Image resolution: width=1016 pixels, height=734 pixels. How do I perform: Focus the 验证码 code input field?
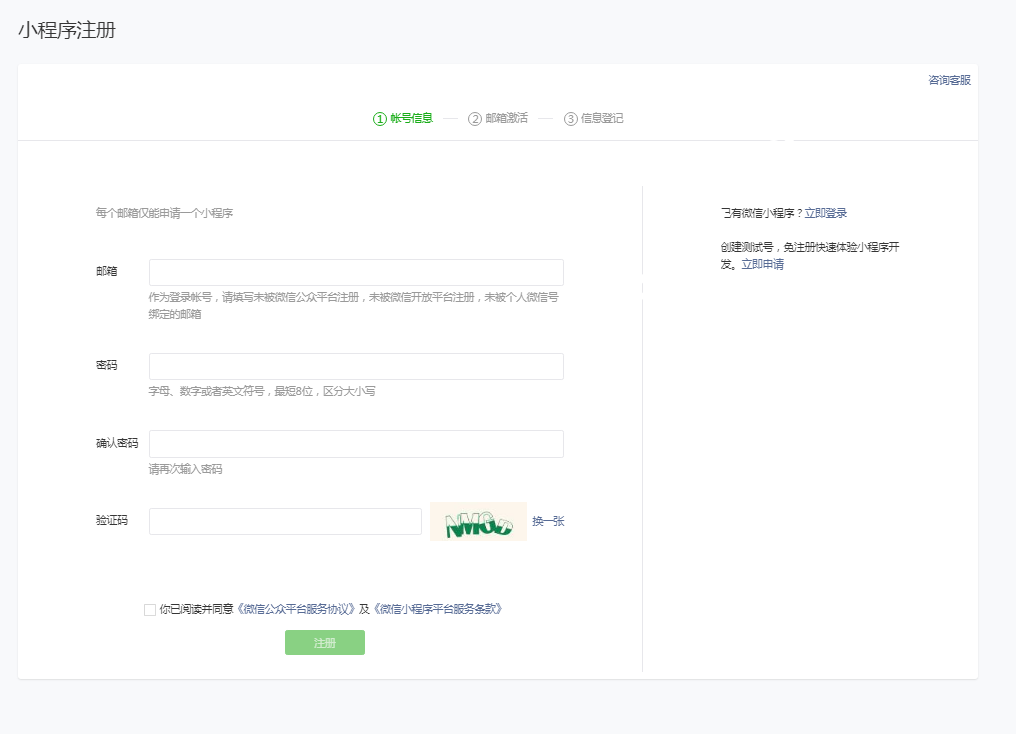[285, 522]
